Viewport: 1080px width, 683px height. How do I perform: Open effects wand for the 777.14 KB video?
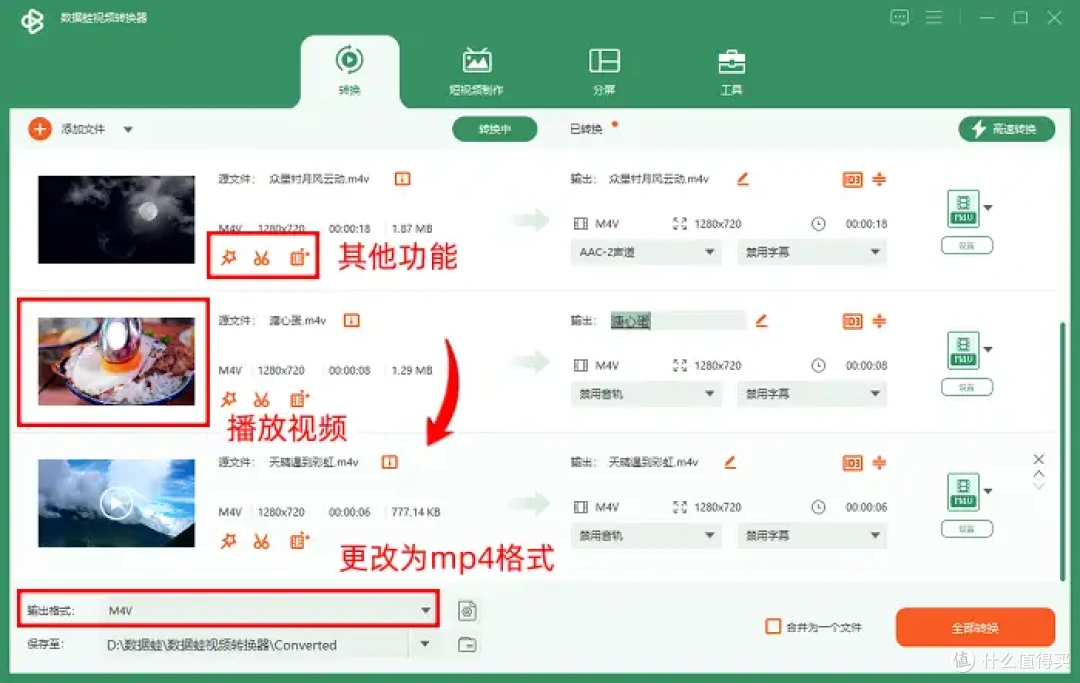tap(228, 540)
